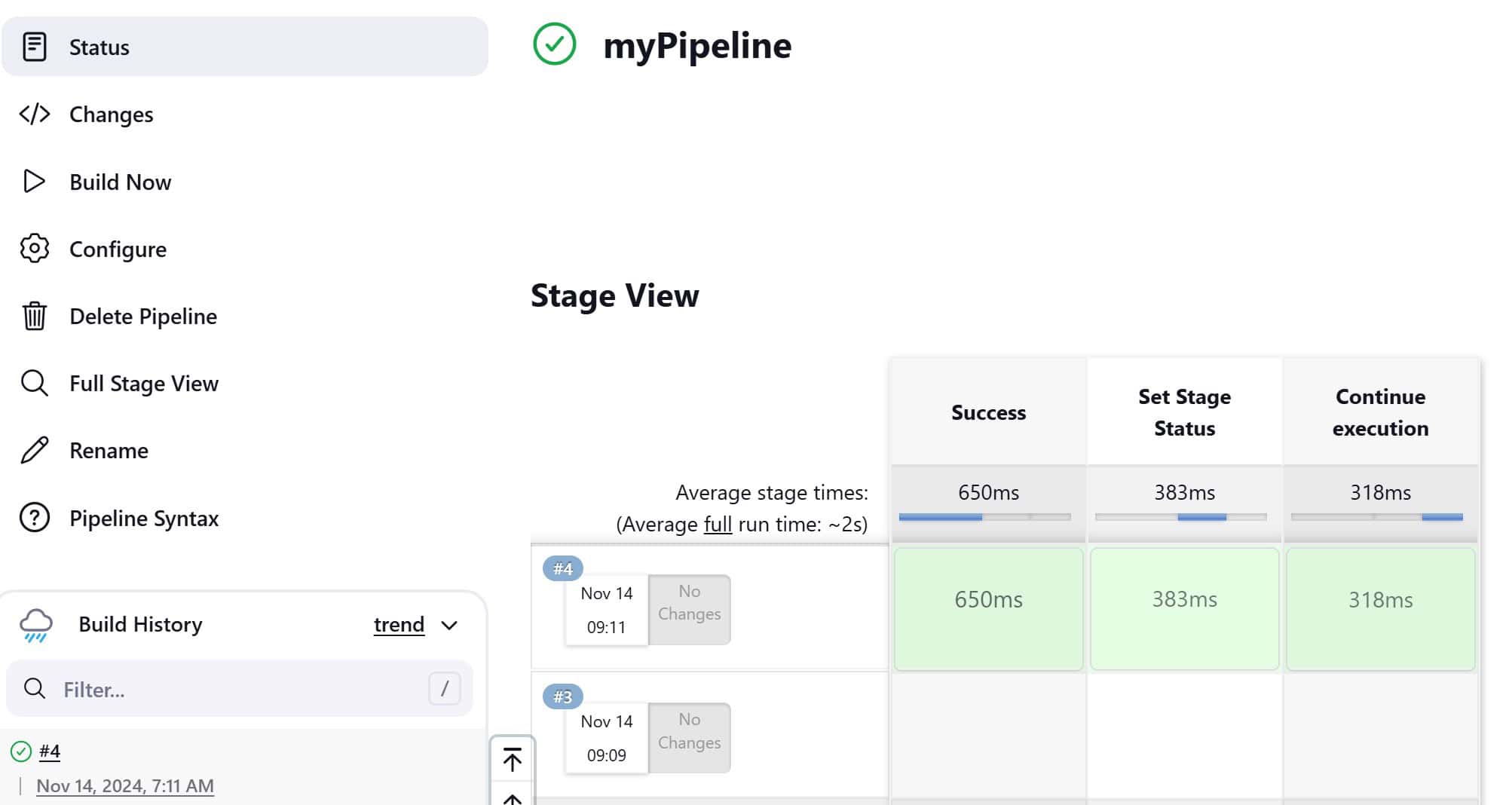Click the Changes code-brackets icon
This screenshot has height=805, width=1512.
point(35,114)
